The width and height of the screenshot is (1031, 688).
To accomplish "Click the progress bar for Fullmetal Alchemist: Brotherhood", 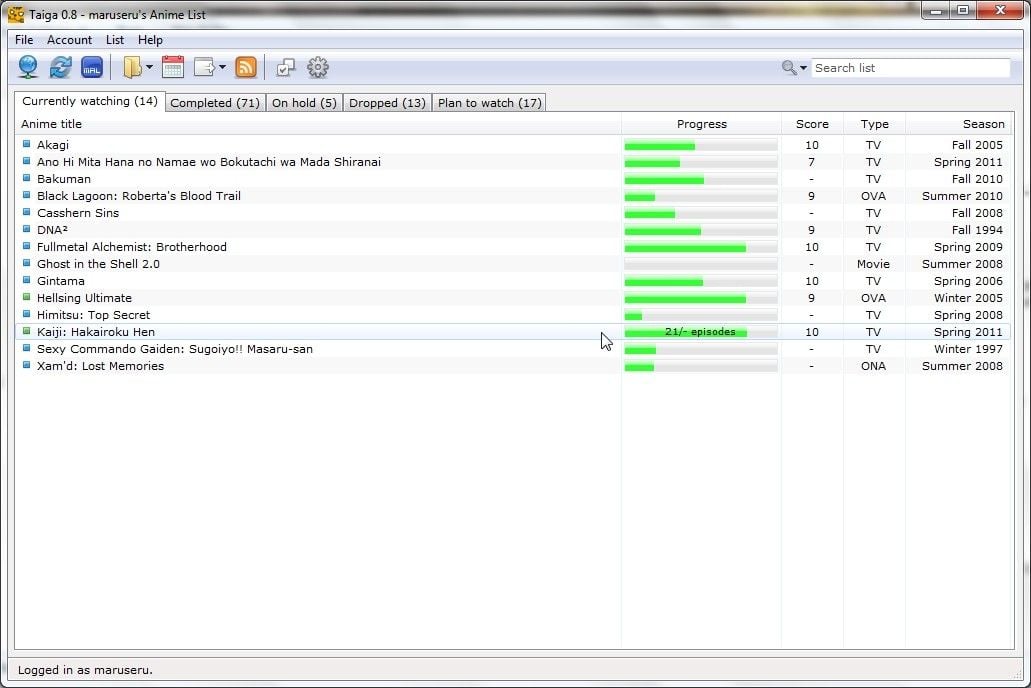I will click(x=701, y=247).
